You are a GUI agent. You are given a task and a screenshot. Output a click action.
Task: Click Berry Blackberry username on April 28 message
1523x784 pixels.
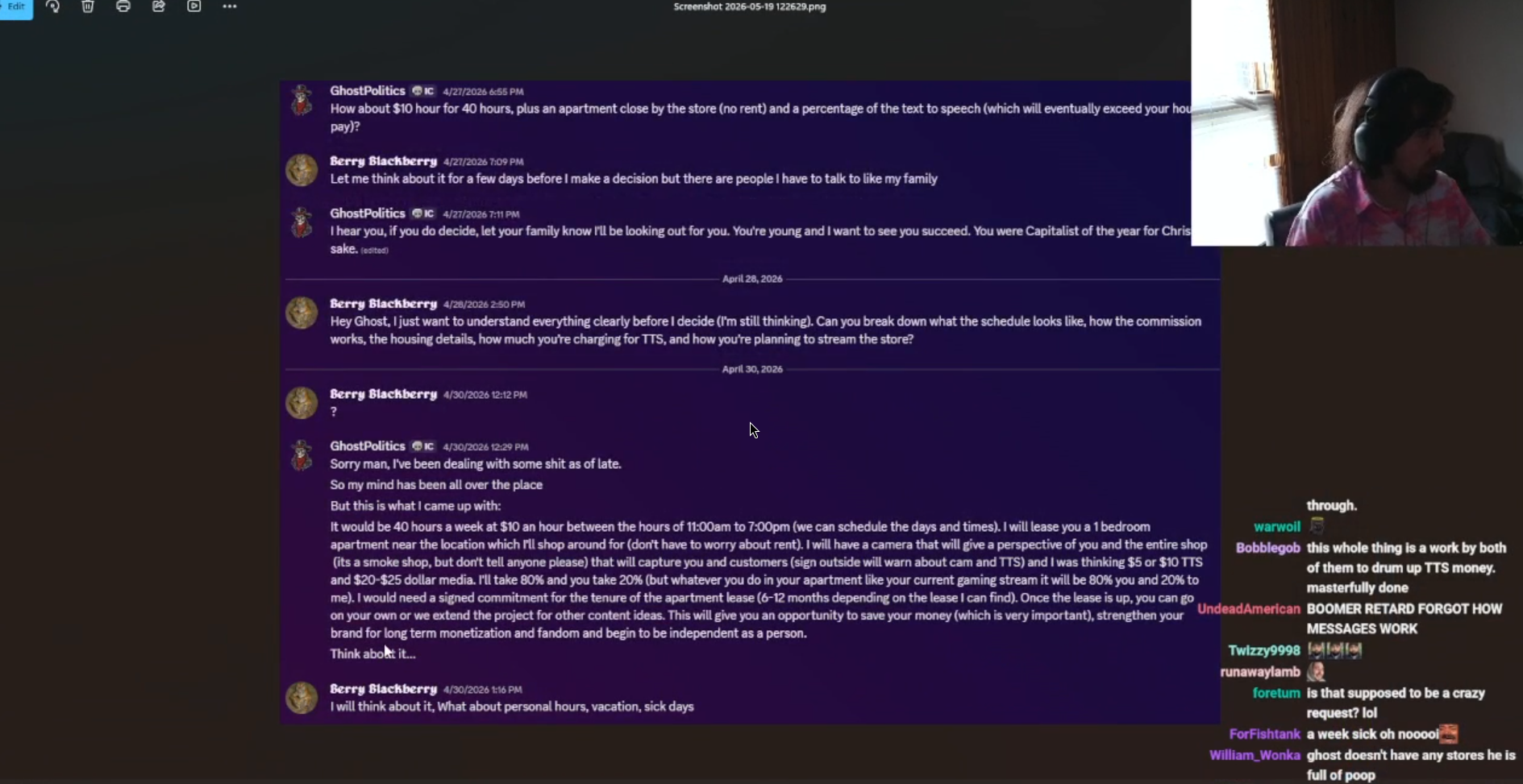click(384, 304)
